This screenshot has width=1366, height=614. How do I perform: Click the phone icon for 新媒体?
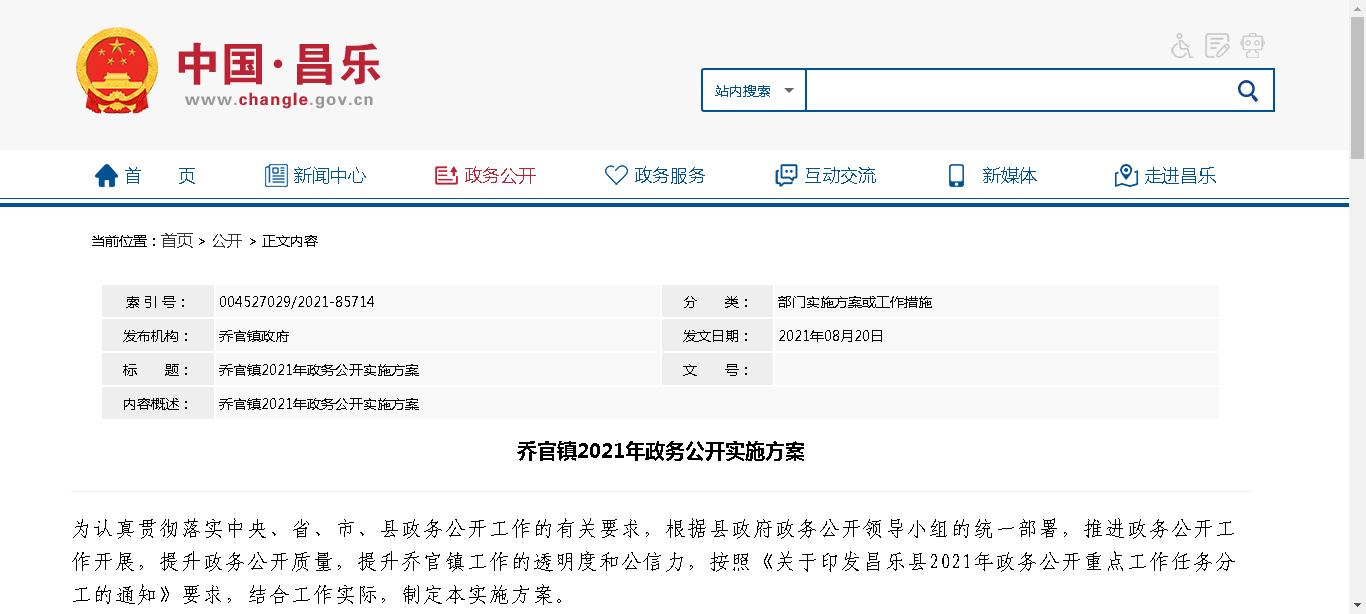956,176
